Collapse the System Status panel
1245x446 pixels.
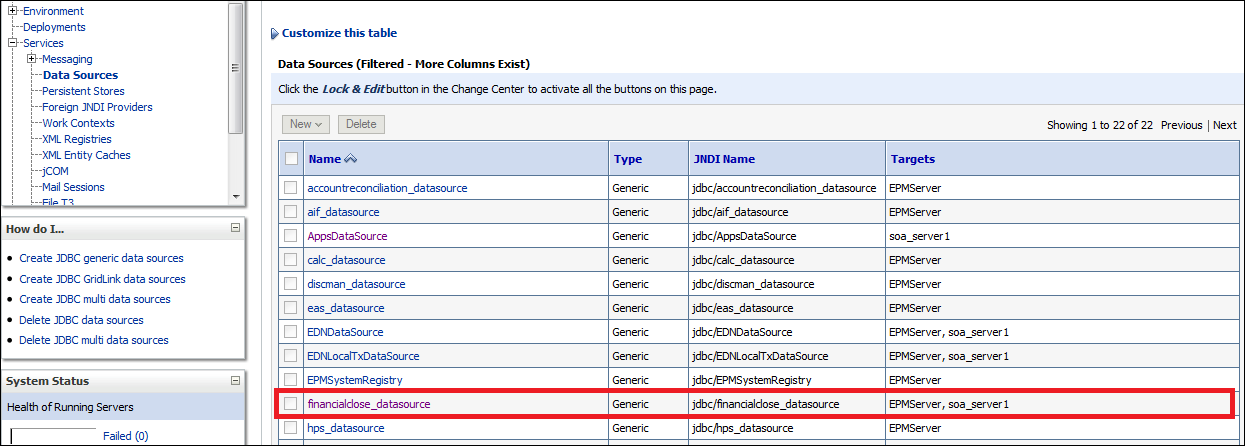pos(235,381)
